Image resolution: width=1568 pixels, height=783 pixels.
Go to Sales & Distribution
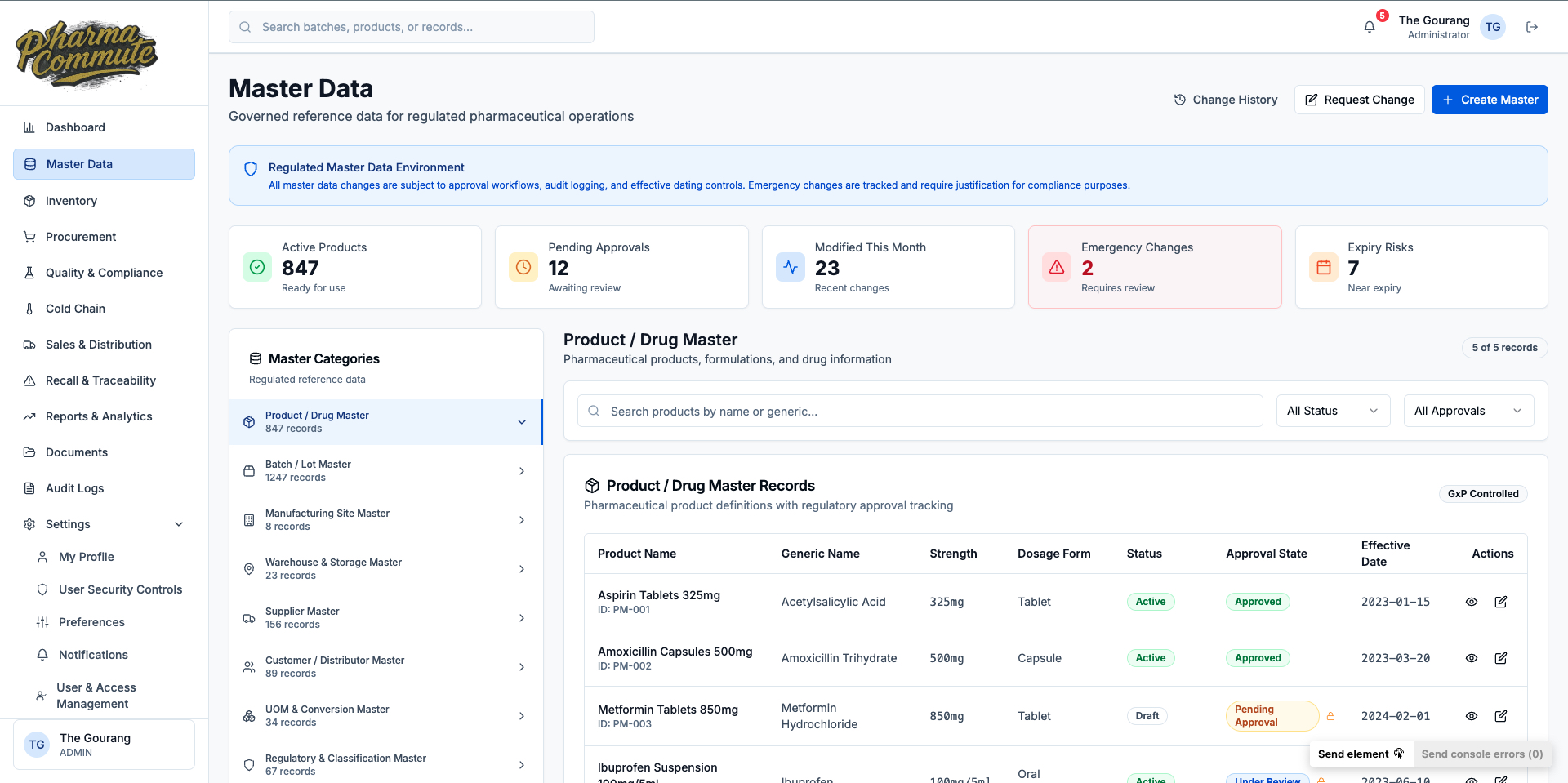(x=104, y=345)
